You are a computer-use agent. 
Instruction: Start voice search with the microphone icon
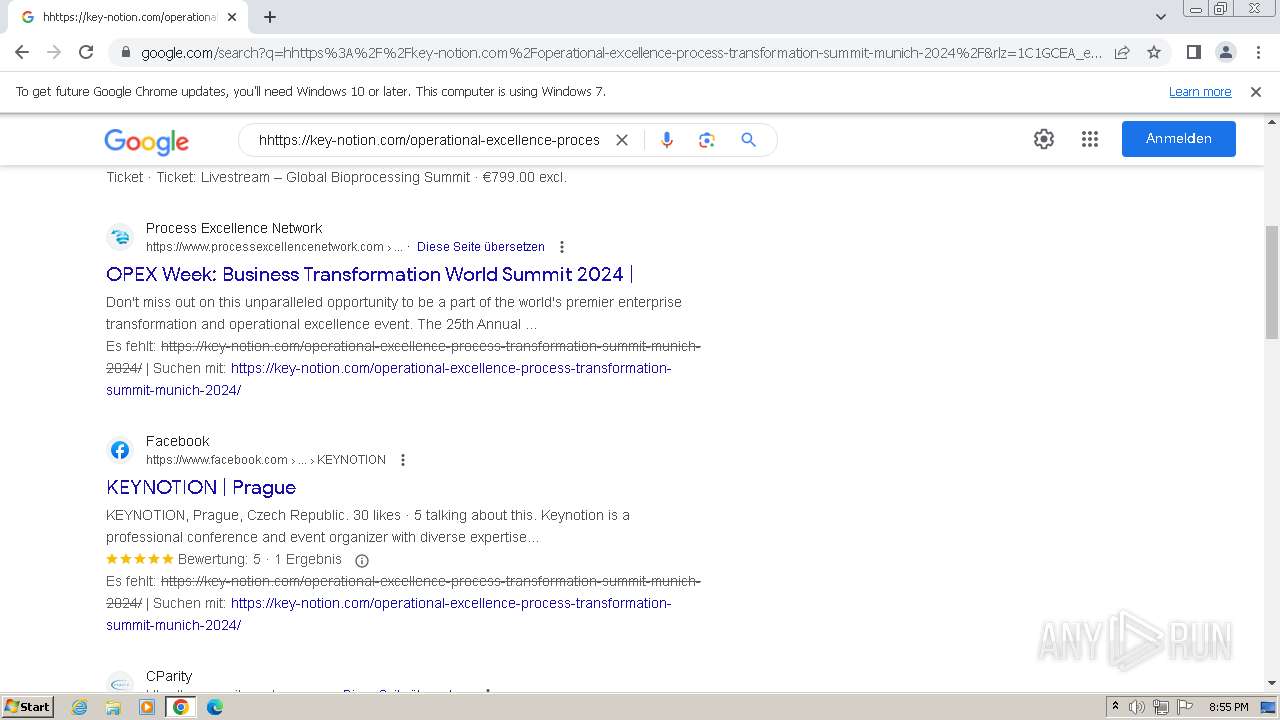tap(667, 140)
